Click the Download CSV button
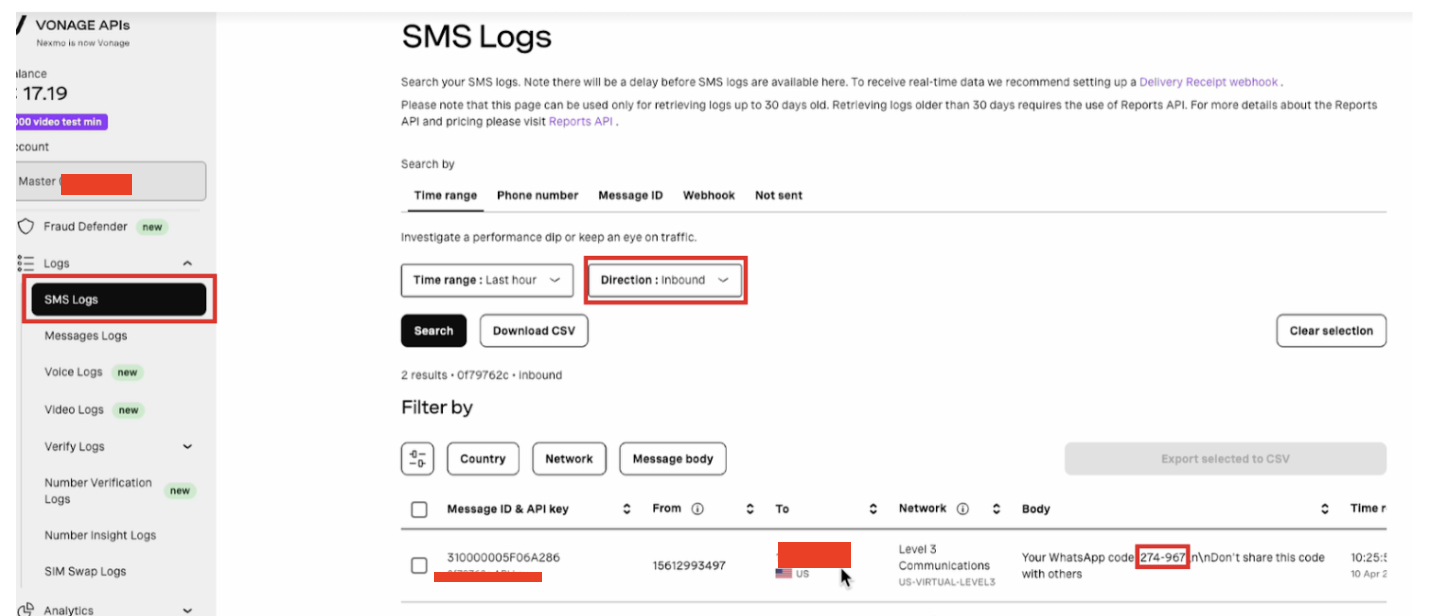The width and height of the screenshot is (1456, 616). point(534,331)
